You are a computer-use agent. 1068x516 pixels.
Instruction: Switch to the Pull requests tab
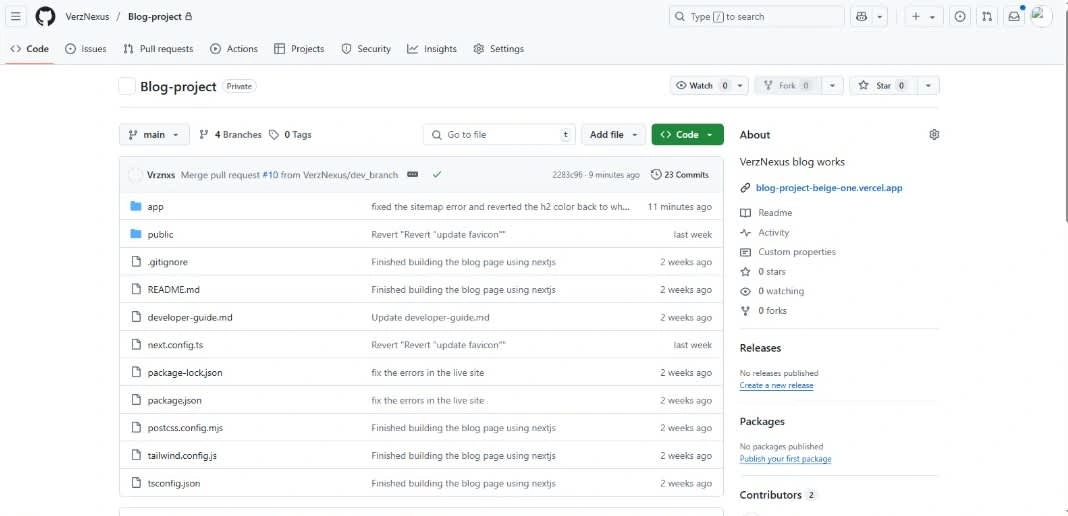pyautogui.click(x=158, y=49)
